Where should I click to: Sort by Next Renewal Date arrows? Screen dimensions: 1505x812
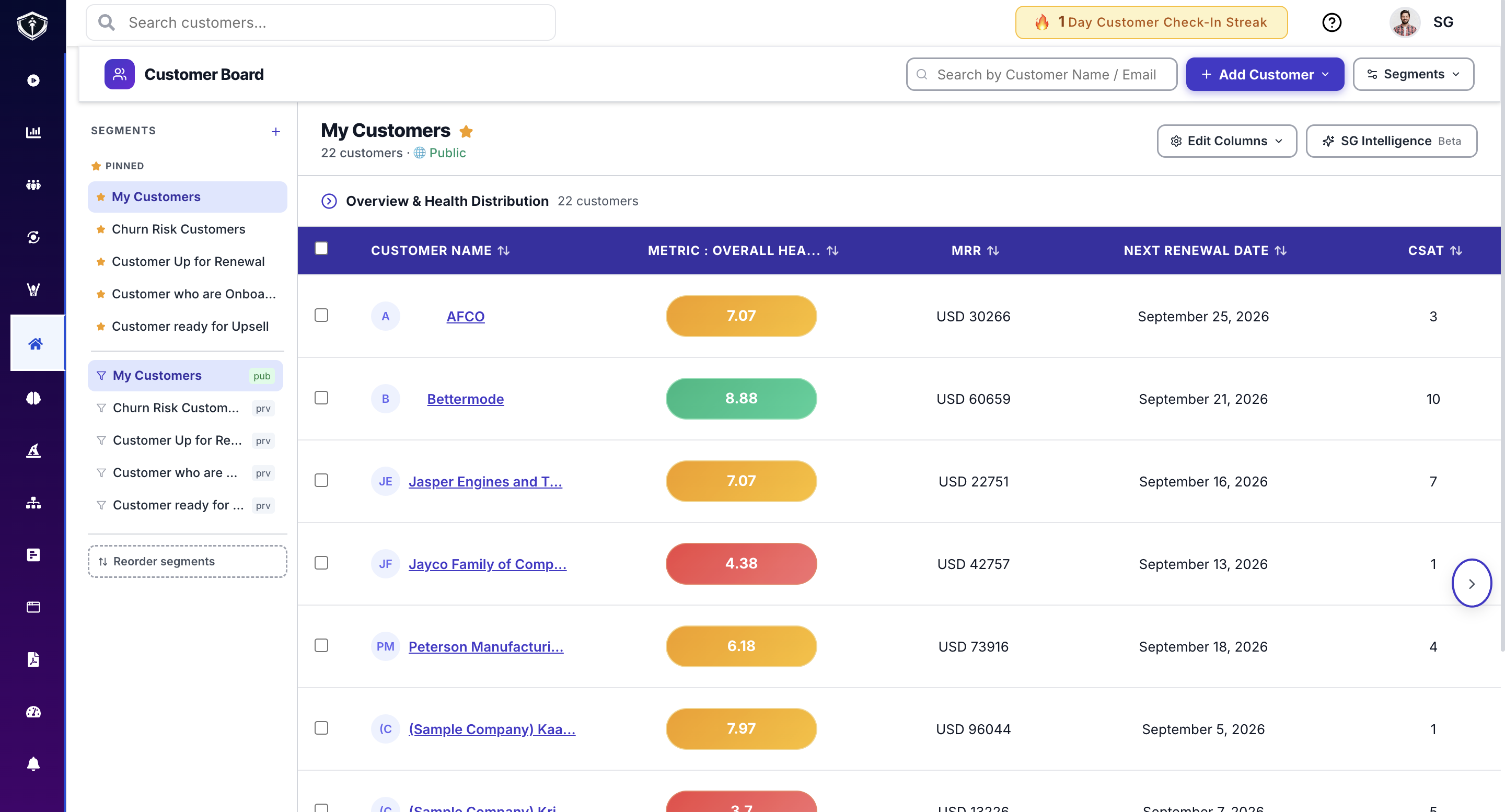(x=1281, y=251)
